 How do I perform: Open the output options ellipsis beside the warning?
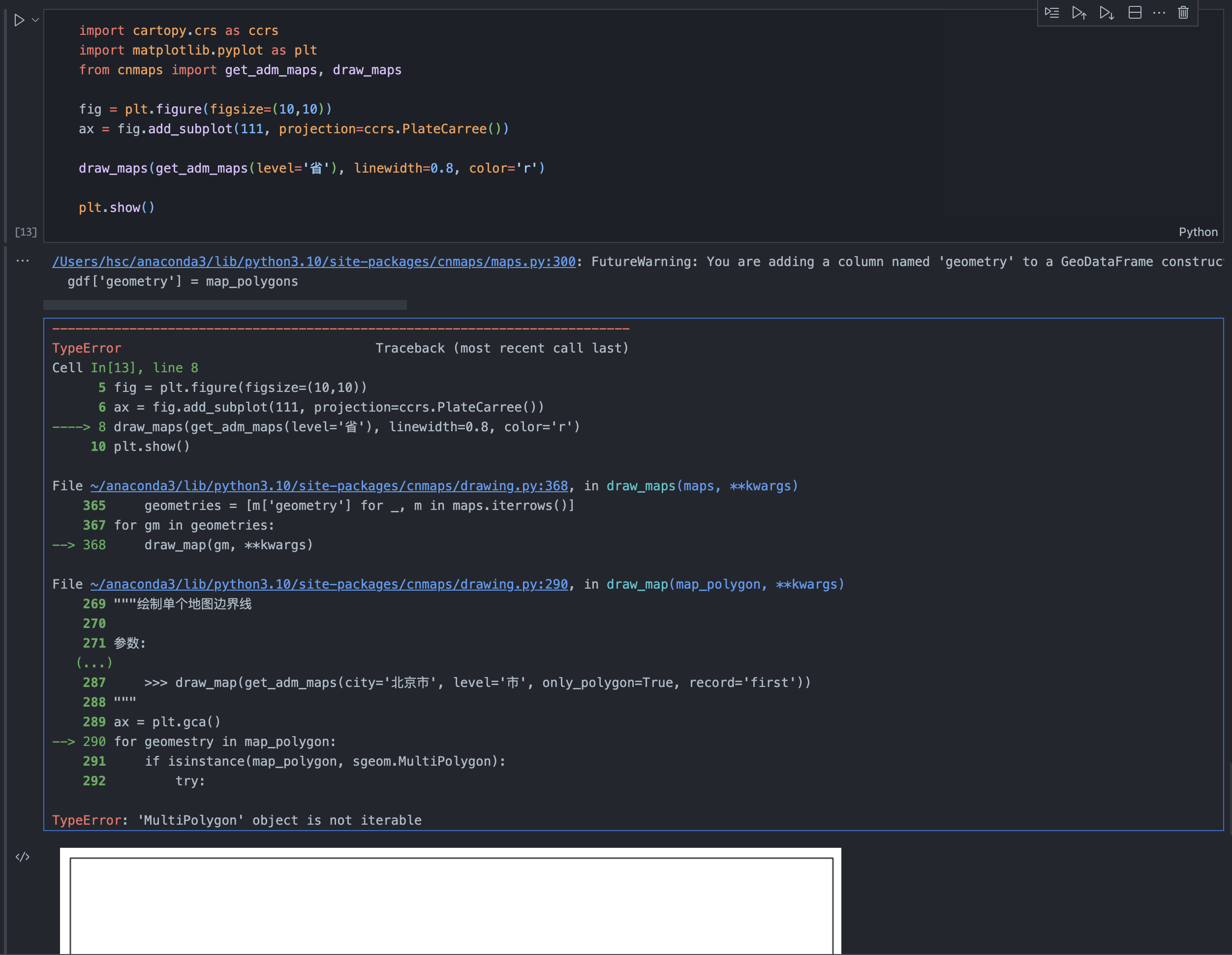coord(23,261)
